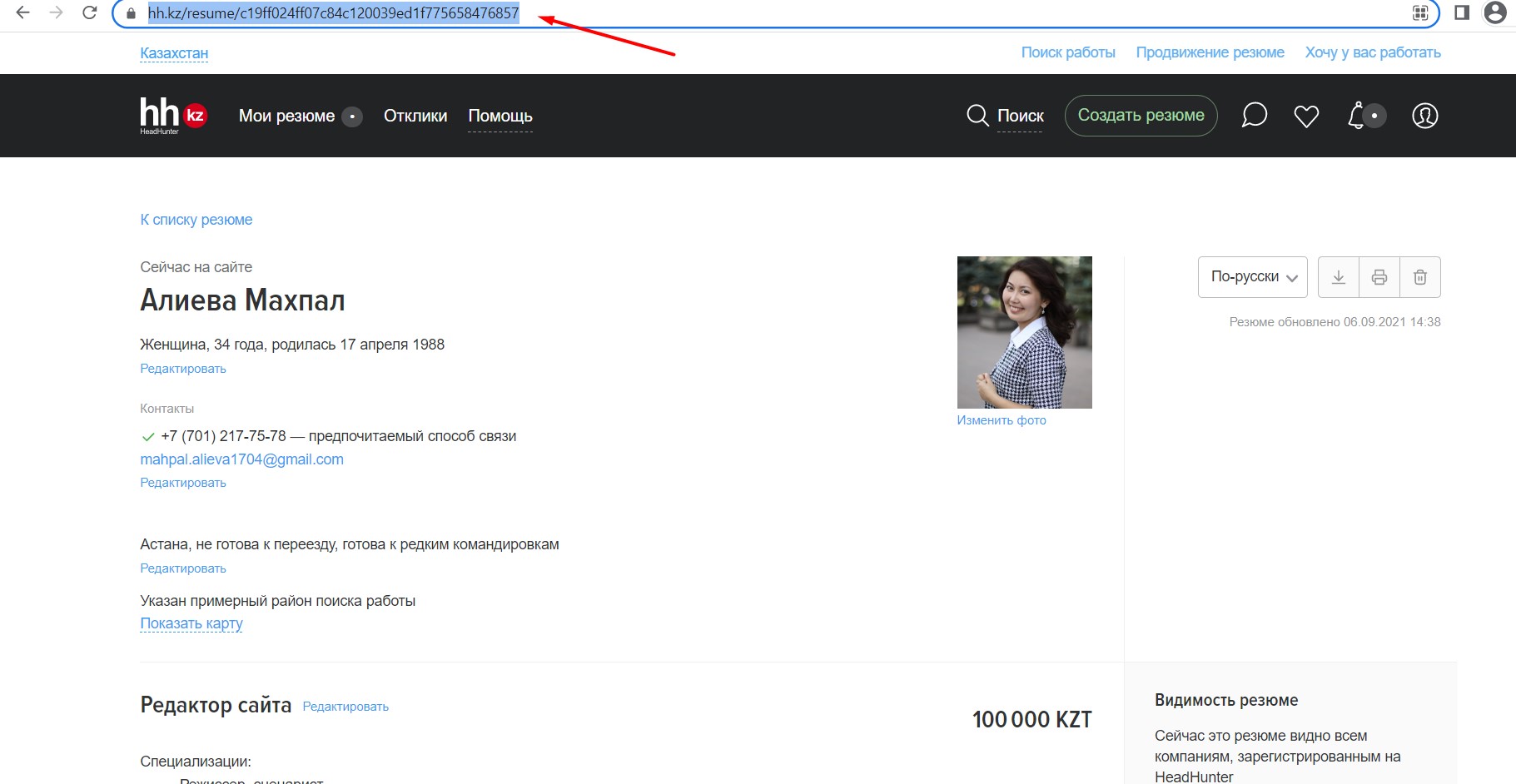
Task: Print the resume with printer icon
Action: tap(1379, 277)
